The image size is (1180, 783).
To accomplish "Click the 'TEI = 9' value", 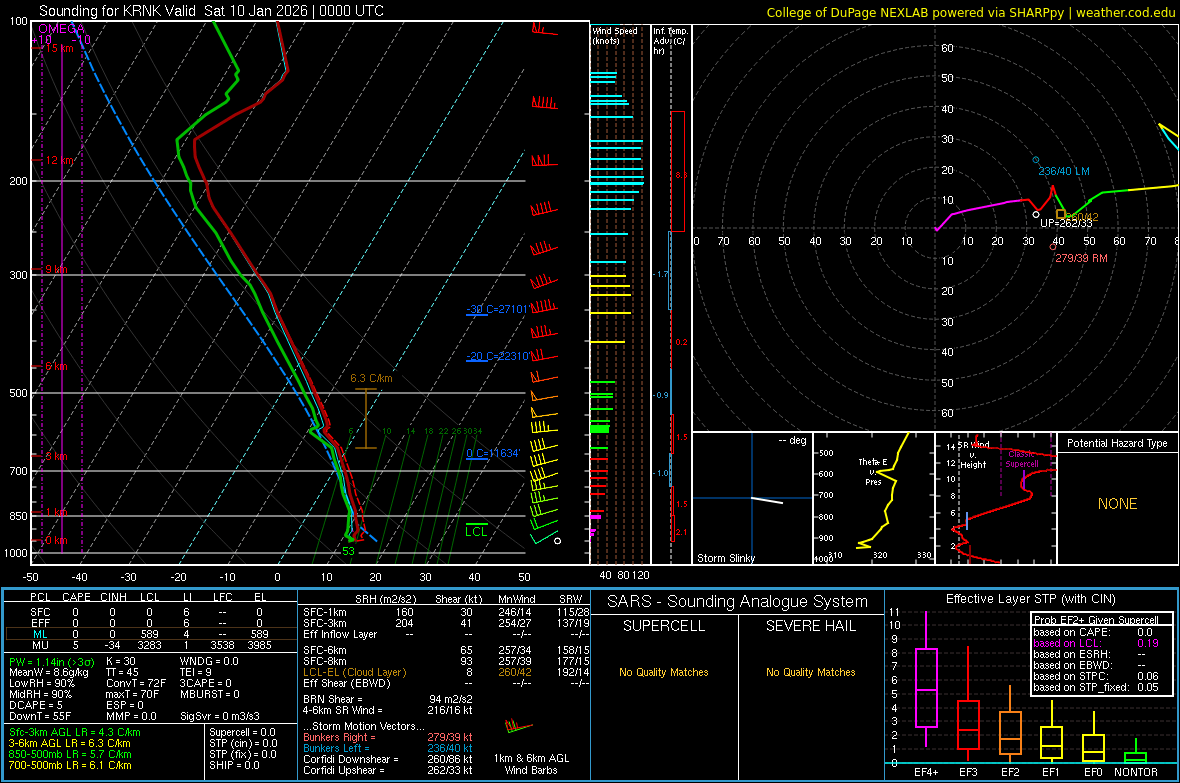I will [196, 672].
